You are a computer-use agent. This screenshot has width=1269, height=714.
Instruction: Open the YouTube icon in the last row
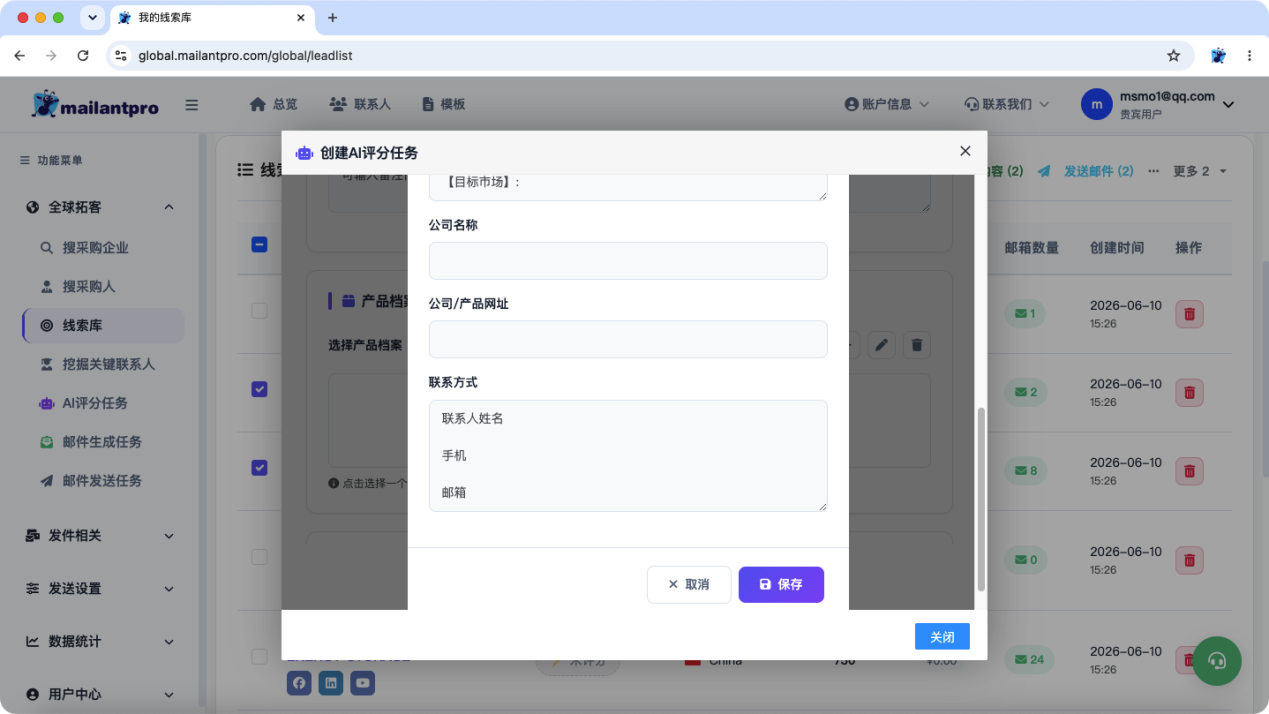coord(363,683)
